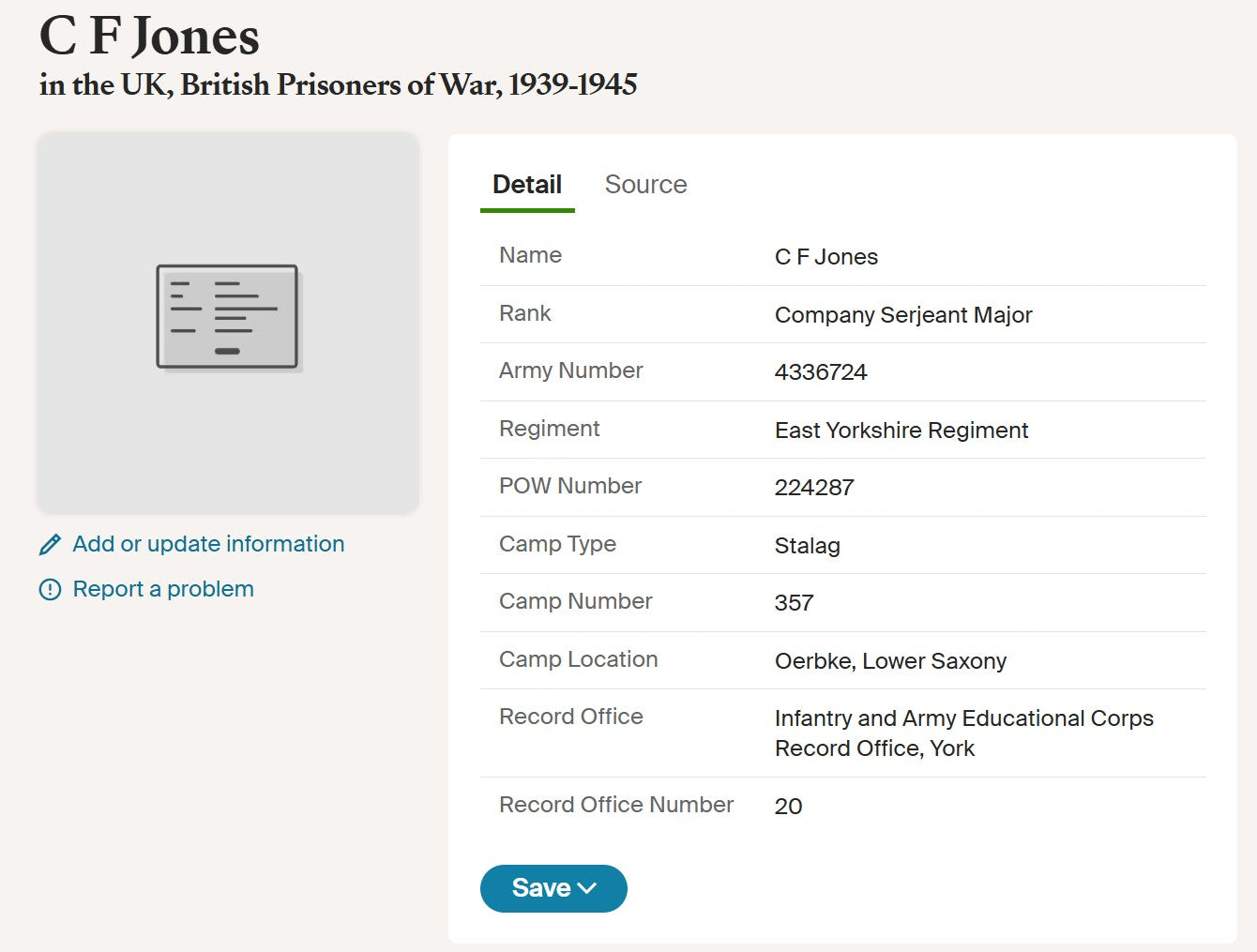Viewport: 1257px width, 952px height.
Task: Switch to the Source tab
Action: click(645, 185)
